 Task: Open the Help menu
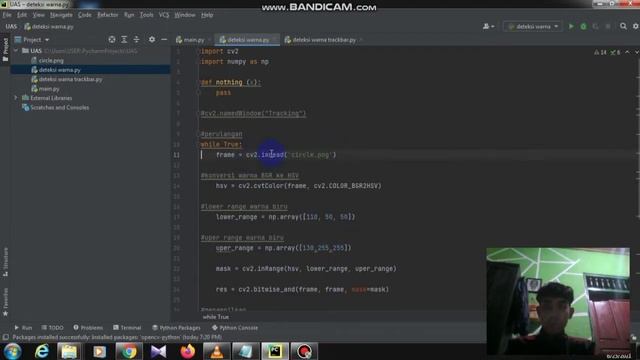(x=207, y=15)
